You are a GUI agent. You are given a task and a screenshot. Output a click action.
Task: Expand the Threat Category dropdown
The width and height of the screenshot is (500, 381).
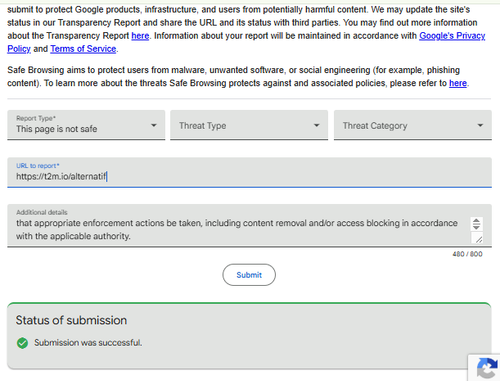[x=413, y=125]
